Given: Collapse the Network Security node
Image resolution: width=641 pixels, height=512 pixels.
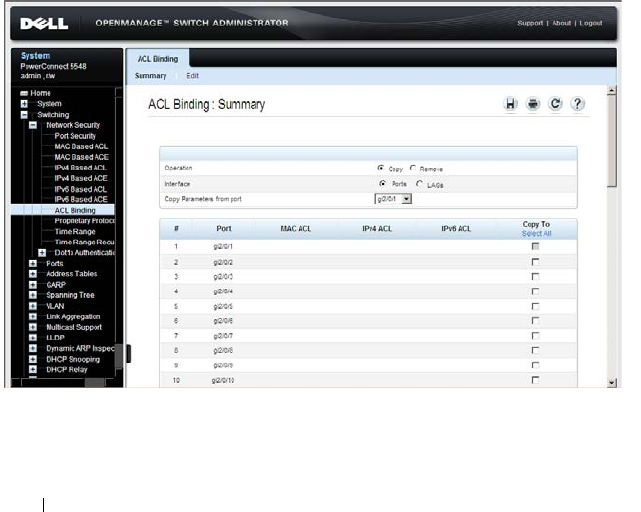Looking at the screenshot, I should point(33,125).
